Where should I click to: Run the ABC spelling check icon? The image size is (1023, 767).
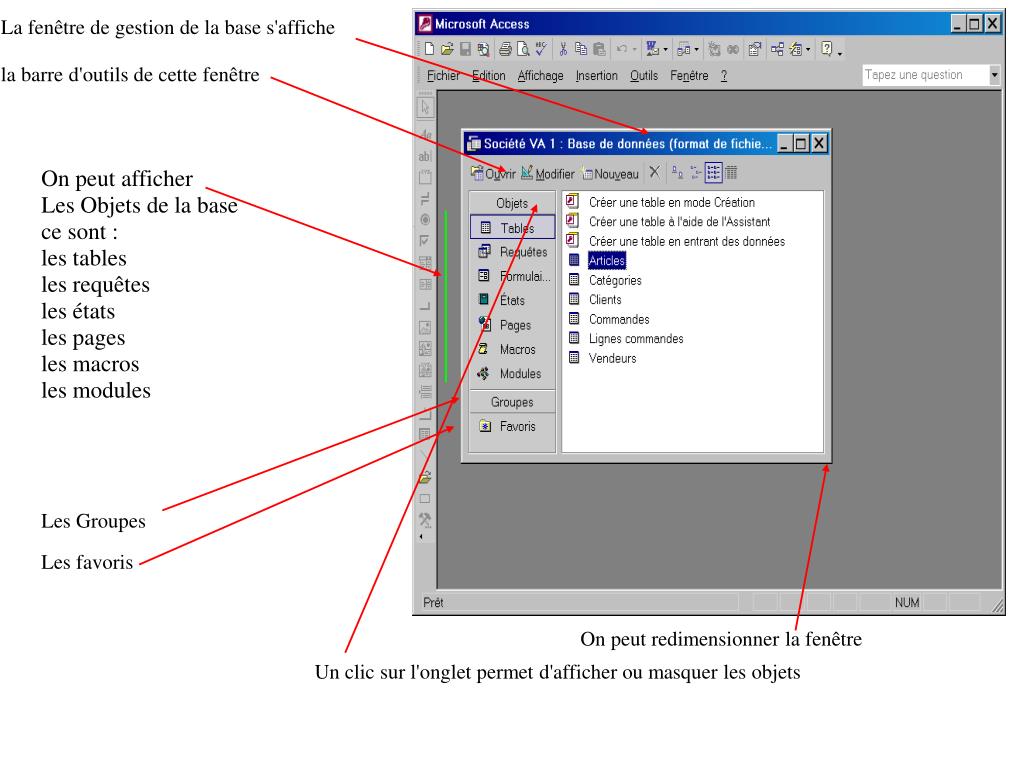(541, 48)
